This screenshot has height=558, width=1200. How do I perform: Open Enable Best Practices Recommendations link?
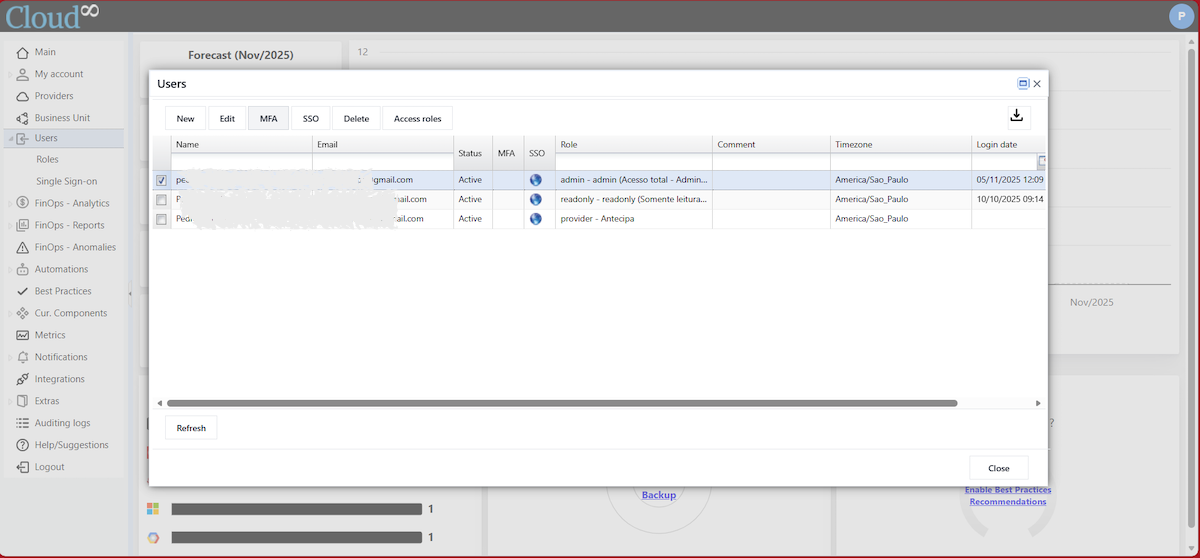[x=1008, y=495]
